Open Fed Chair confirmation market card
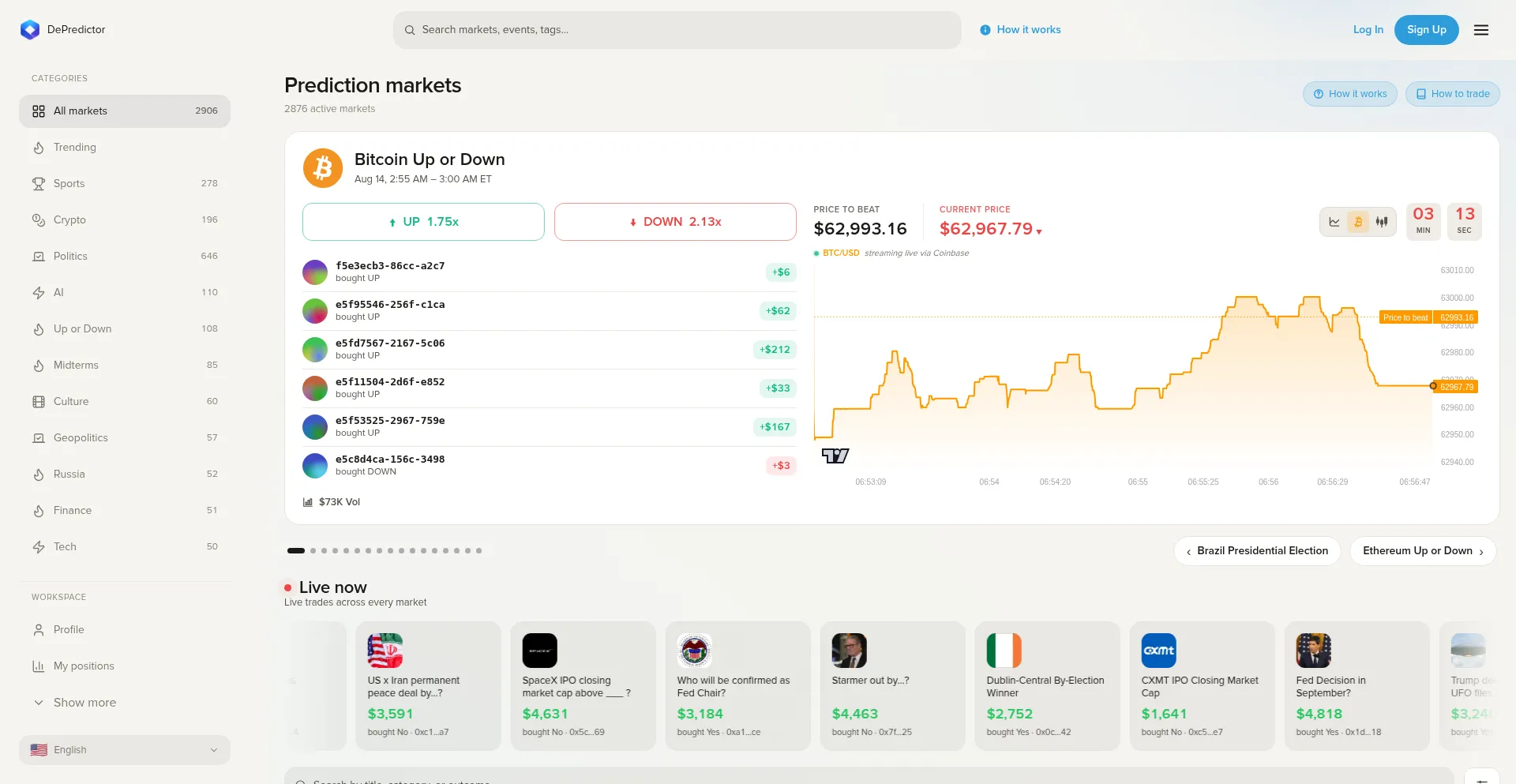The height and width of the screenshot is (784, 1516). [737, 685]
